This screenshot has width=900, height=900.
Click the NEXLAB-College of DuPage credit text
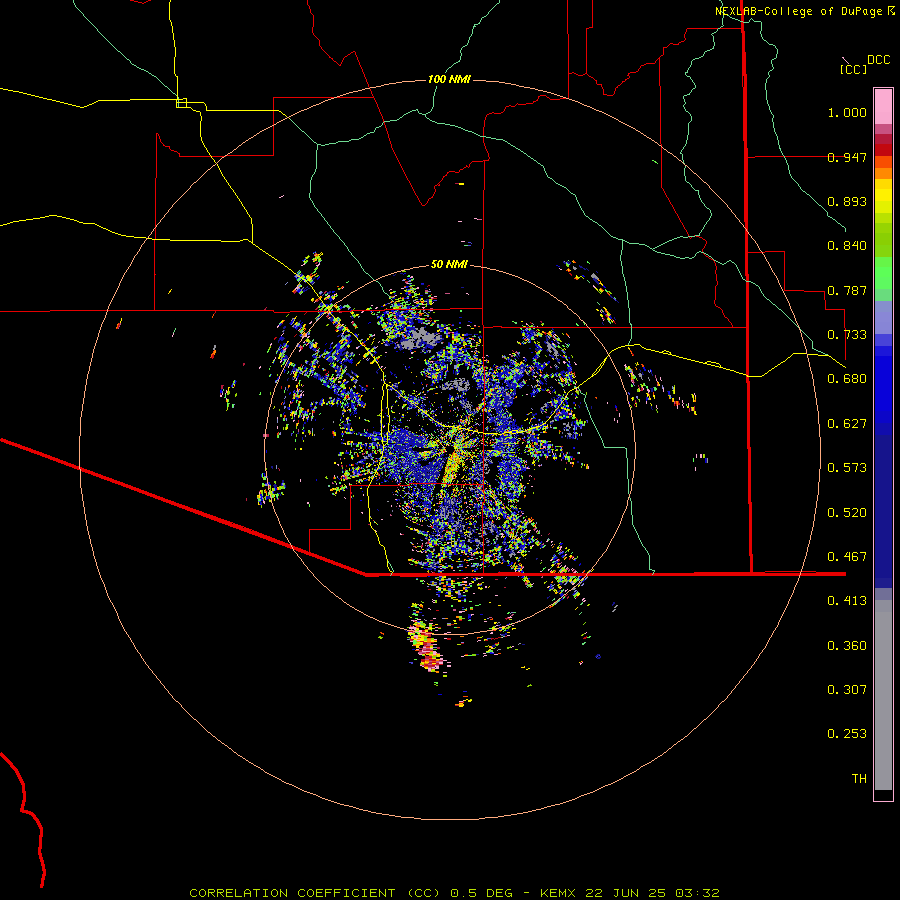(799, 11)
